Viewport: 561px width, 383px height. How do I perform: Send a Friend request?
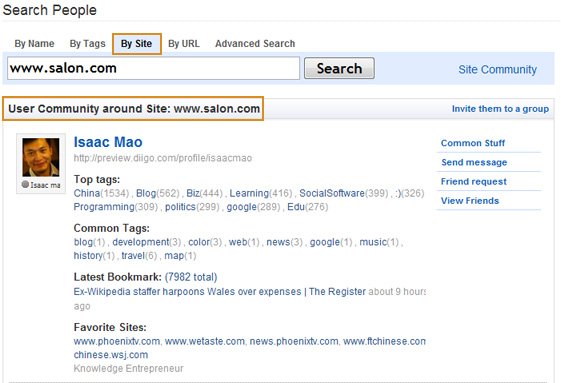474,182
